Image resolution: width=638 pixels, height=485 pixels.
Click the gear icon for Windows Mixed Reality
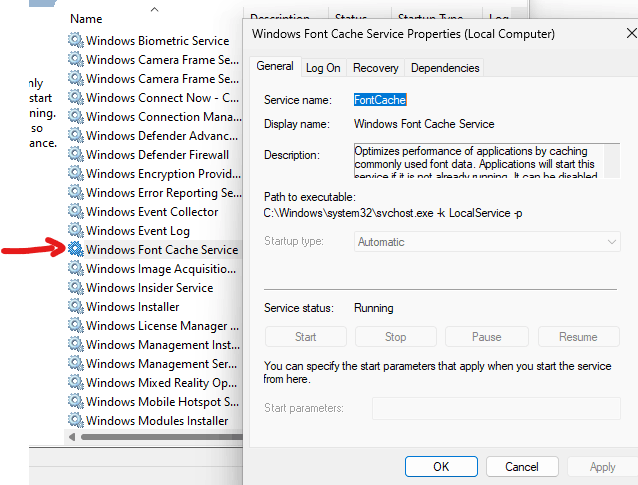tap(76, 382)
